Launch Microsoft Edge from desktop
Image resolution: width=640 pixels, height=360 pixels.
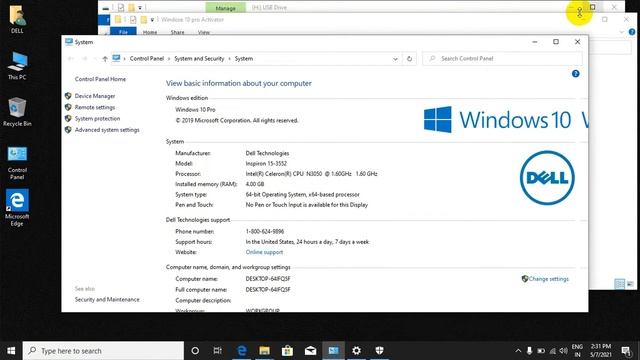pos(17,207)
